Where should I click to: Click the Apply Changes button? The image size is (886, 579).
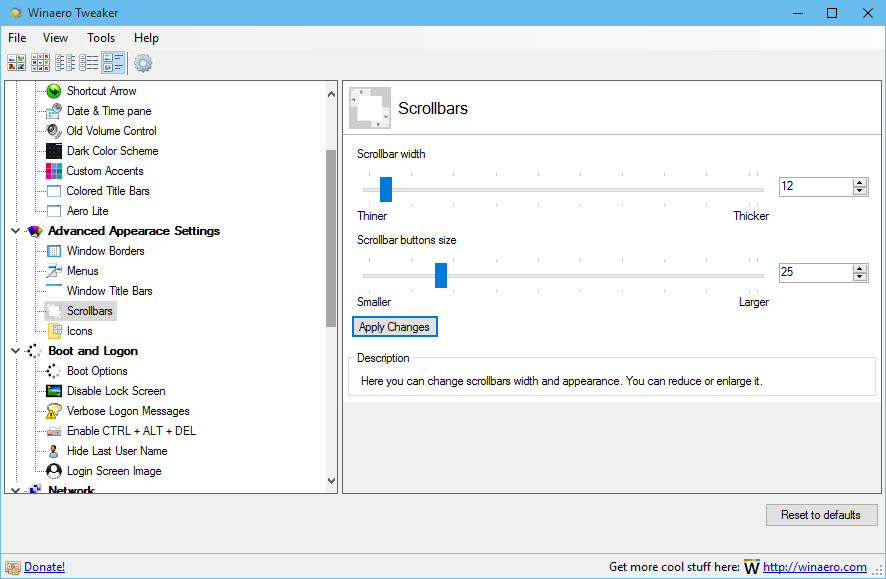[394, 326]
